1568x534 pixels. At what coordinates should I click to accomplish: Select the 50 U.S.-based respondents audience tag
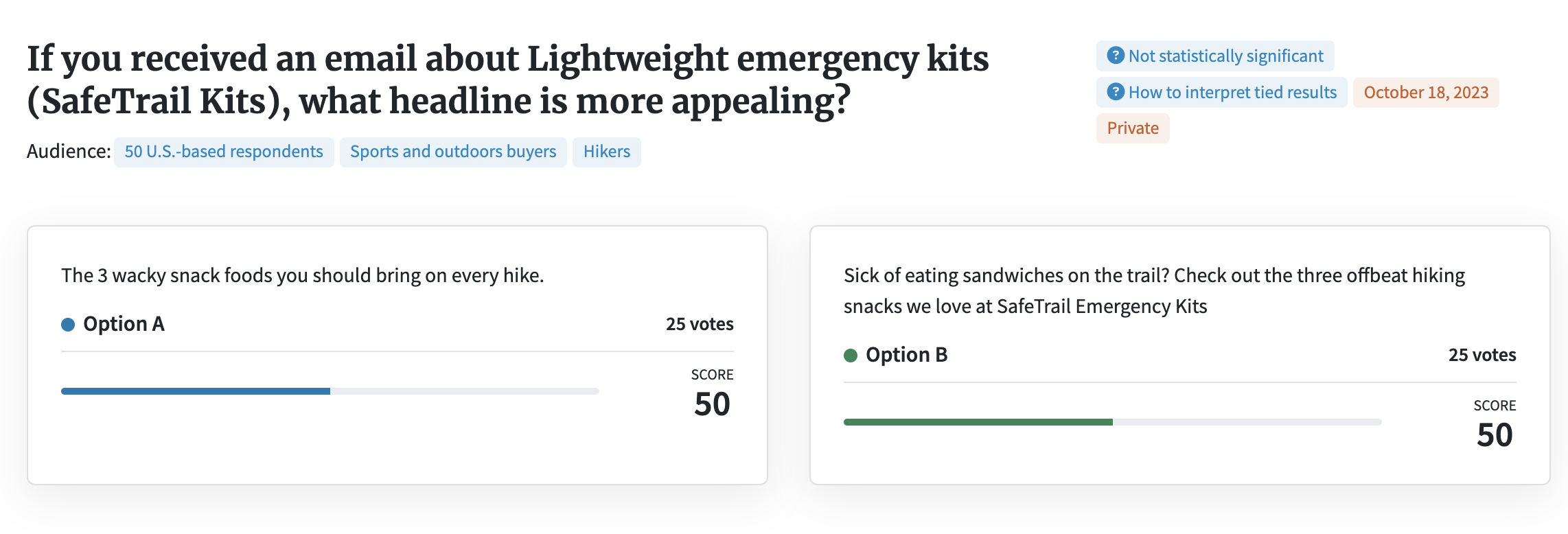pos(224,152)
